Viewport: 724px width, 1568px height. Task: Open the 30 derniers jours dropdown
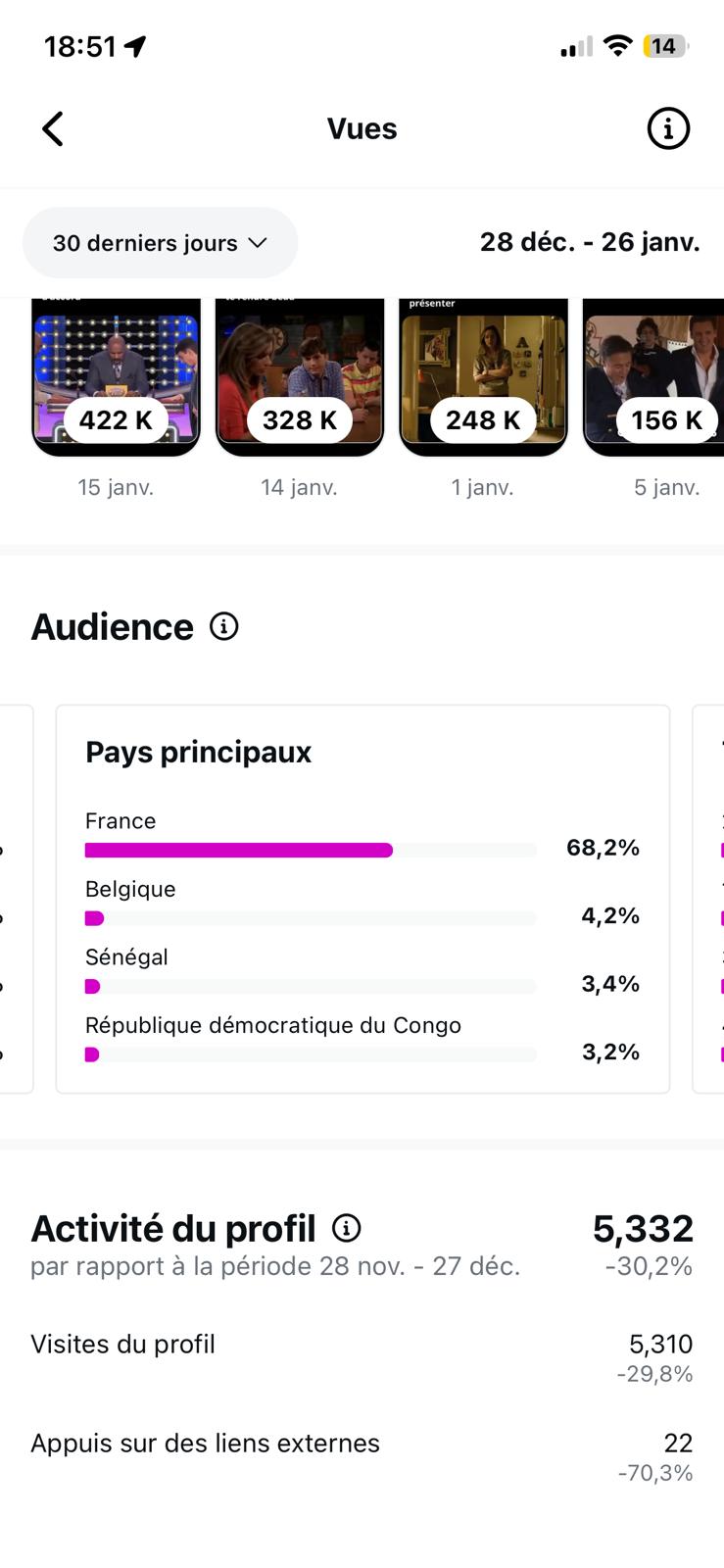160,243
